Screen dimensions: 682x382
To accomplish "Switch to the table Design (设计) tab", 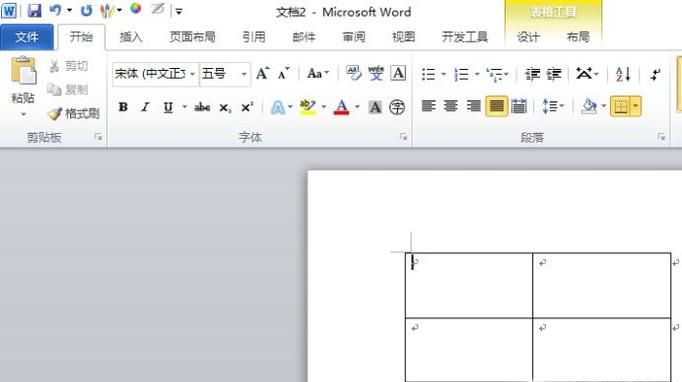I will click(528, 37).
